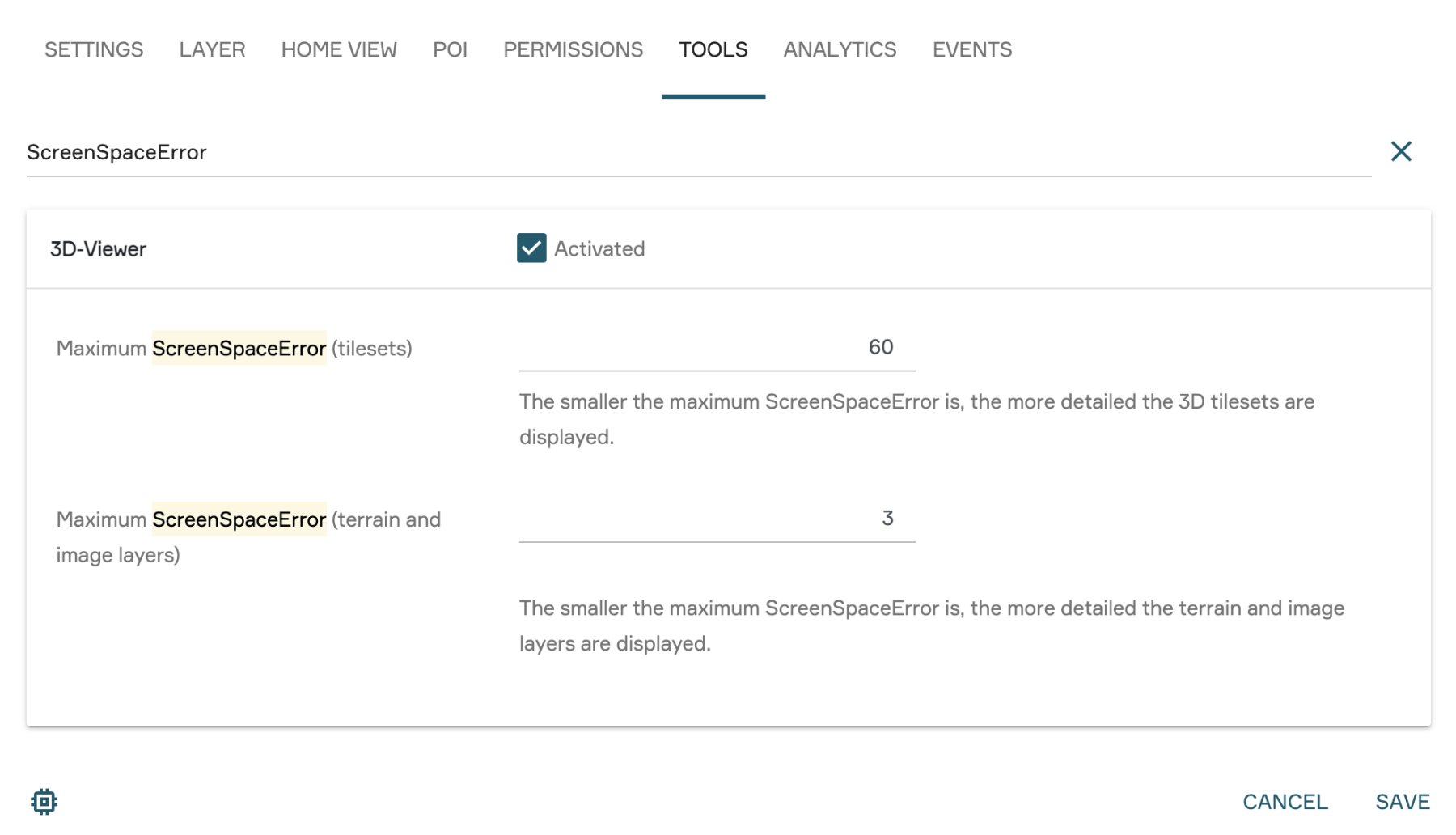Go to the Home View tab
This screenshot has height=835, width=1456.
[x=339, y=50]
